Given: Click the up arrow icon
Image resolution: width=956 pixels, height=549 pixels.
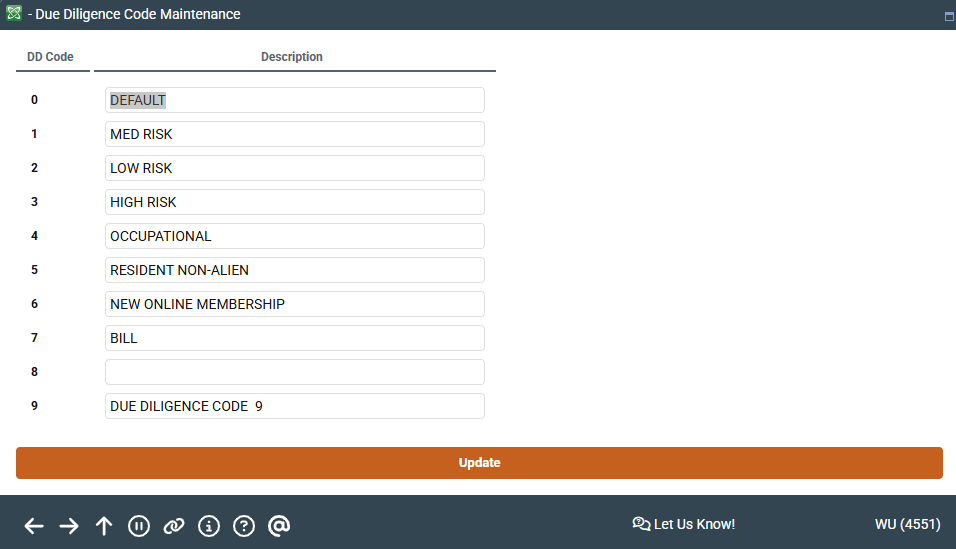Looking at the screenshot, I should coord(104,526).
